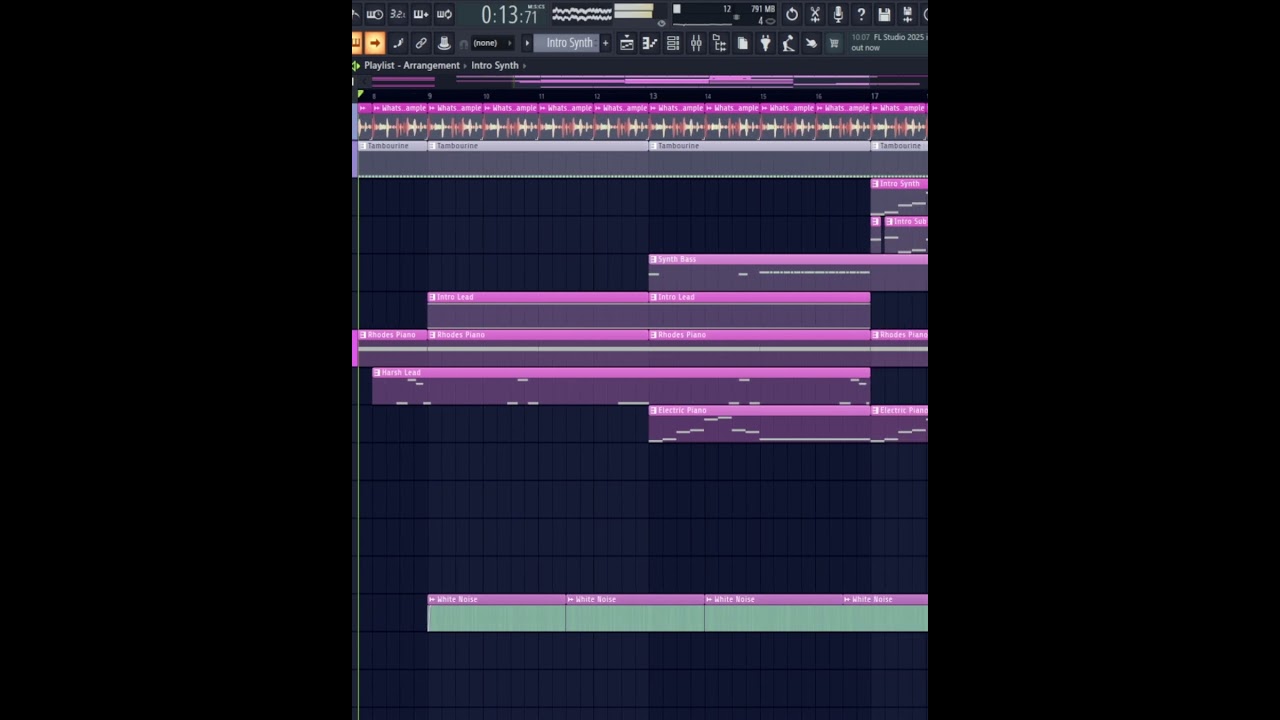Select the Rhodes Piano clip starting at bar 13
The image size is (1280, 720).
pos(759,348)
